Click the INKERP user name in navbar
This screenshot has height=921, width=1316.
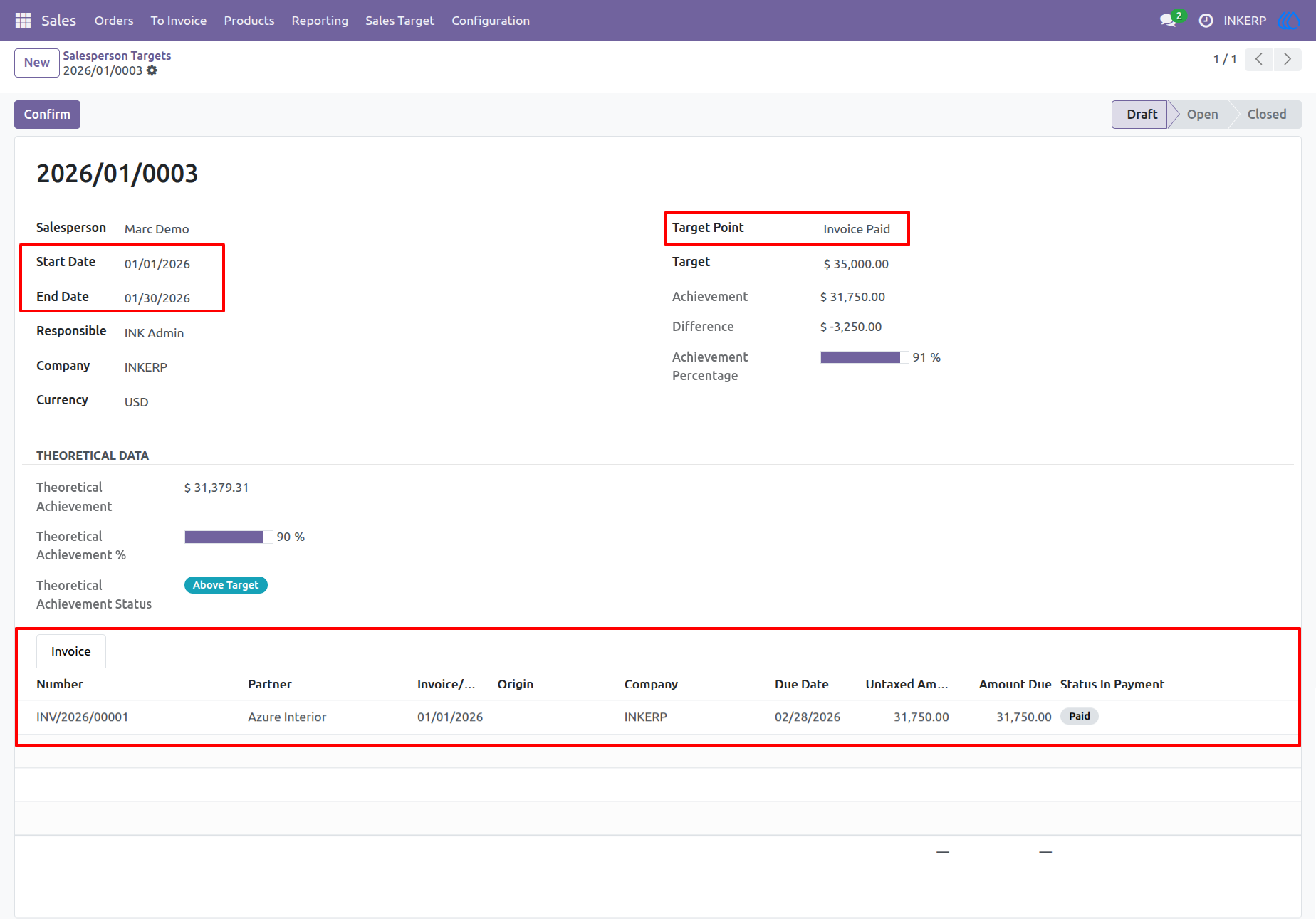coord(1245,21)
